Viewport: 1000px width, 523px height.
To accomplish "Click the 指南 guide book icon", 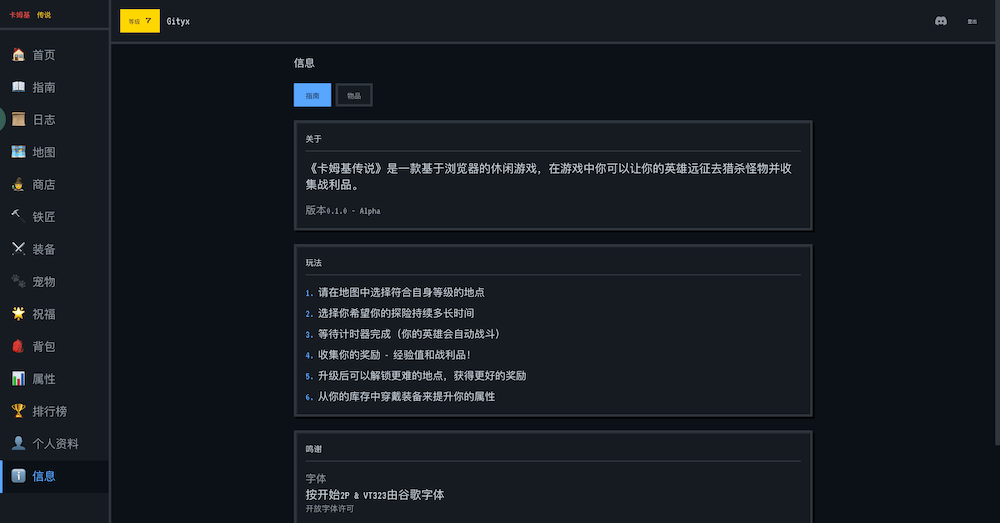I will point(18,88).
